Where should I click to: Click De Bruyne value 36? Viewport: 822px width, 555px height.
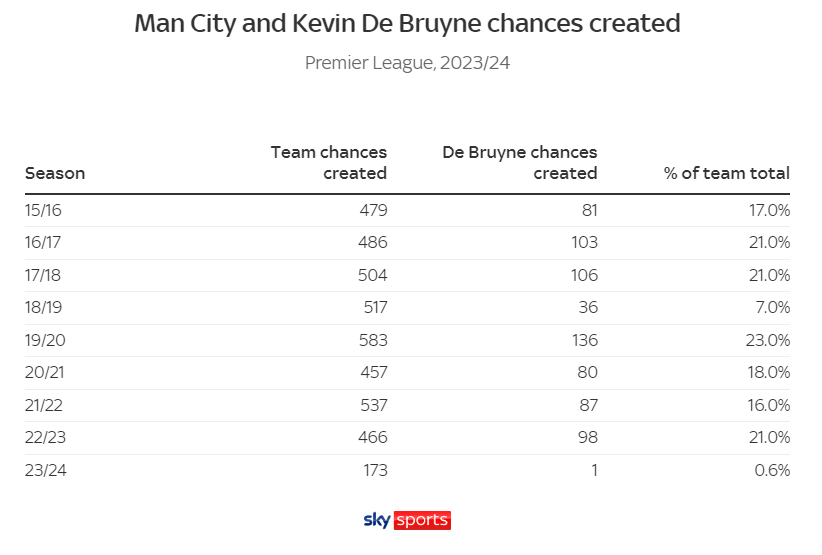coord(588,307)
